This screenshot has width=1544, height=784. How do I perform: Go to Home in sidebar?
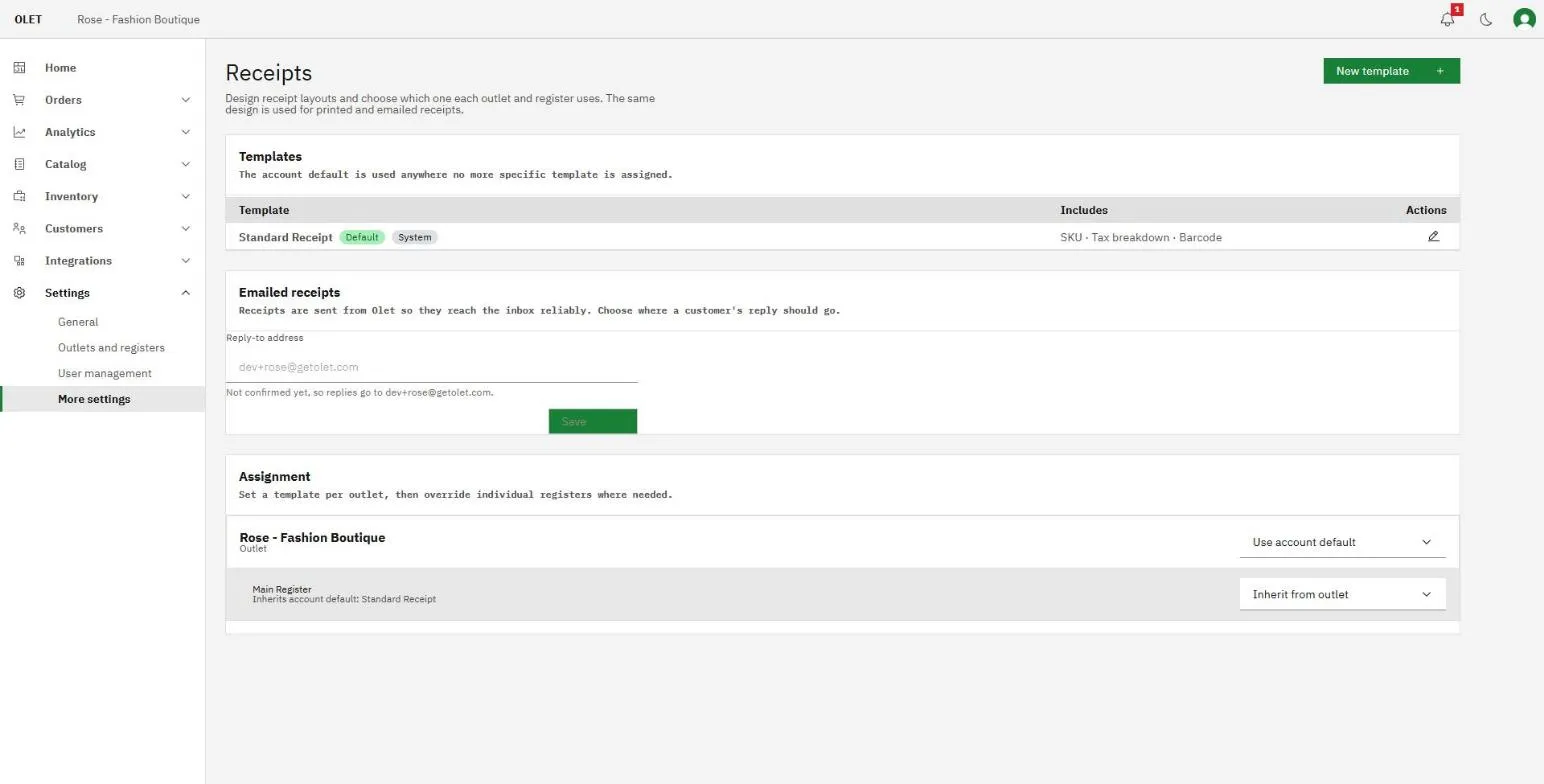pyautogui.click(x=60, y=68)
